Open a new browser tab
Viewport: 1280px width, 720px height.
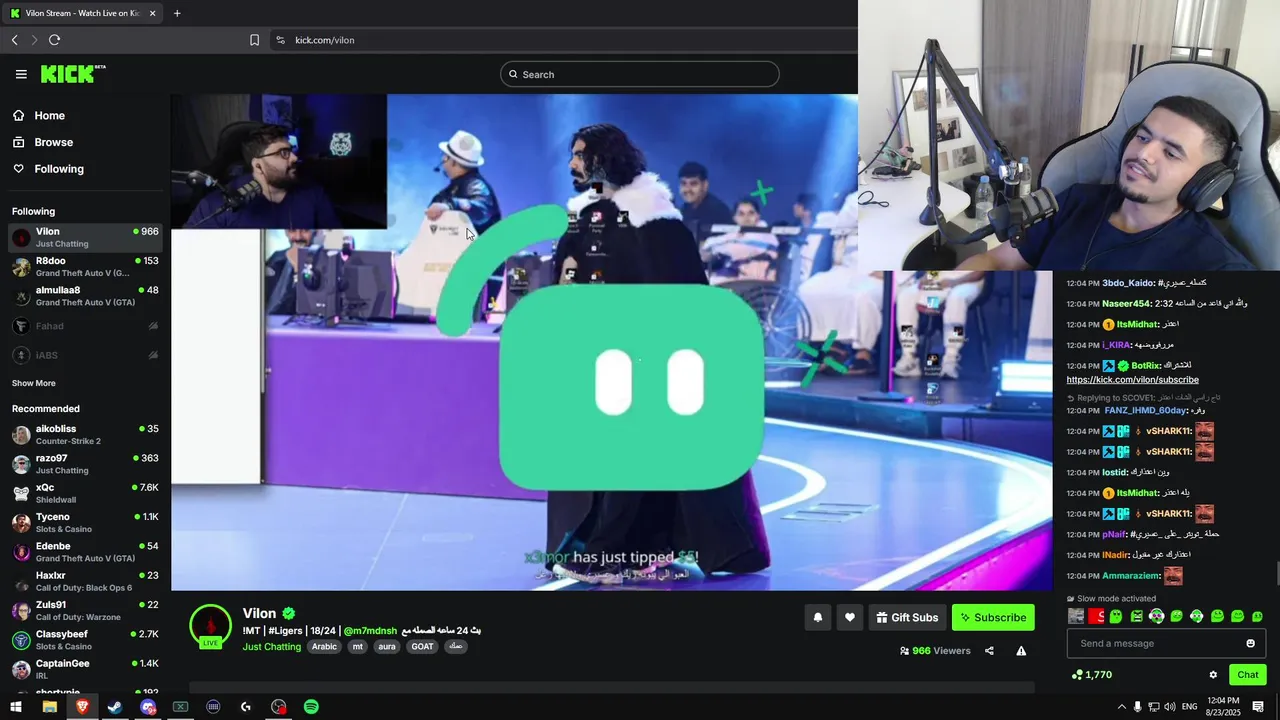point(177,13)
